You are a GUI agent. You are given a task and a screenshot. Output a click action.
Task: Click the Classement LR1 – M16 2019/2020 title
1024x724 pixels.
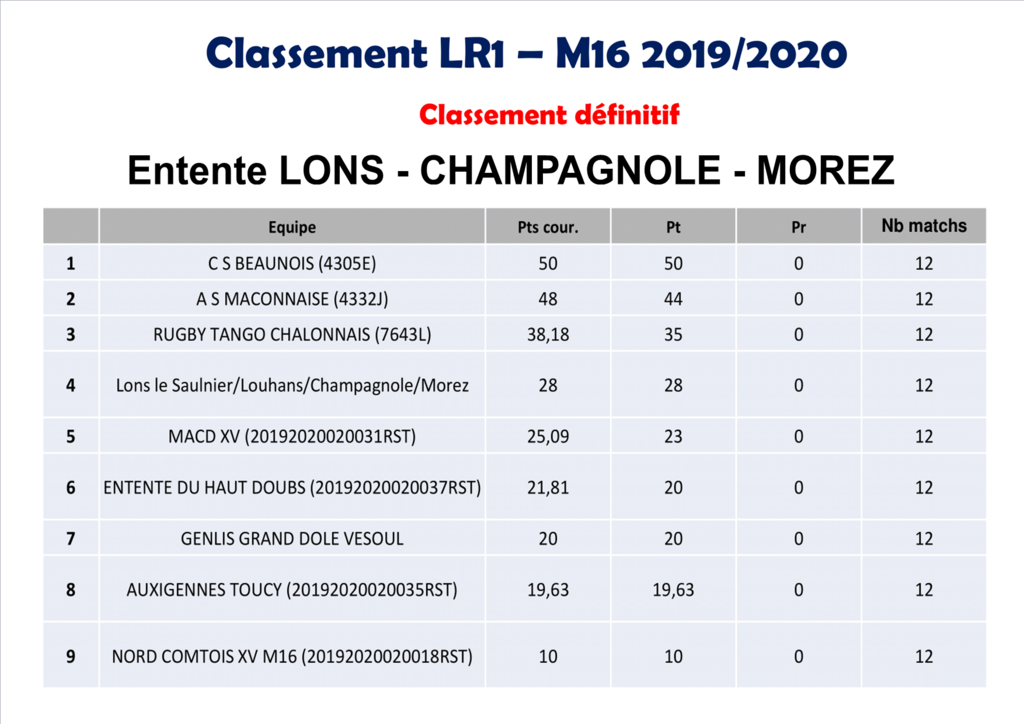[527, 53]
